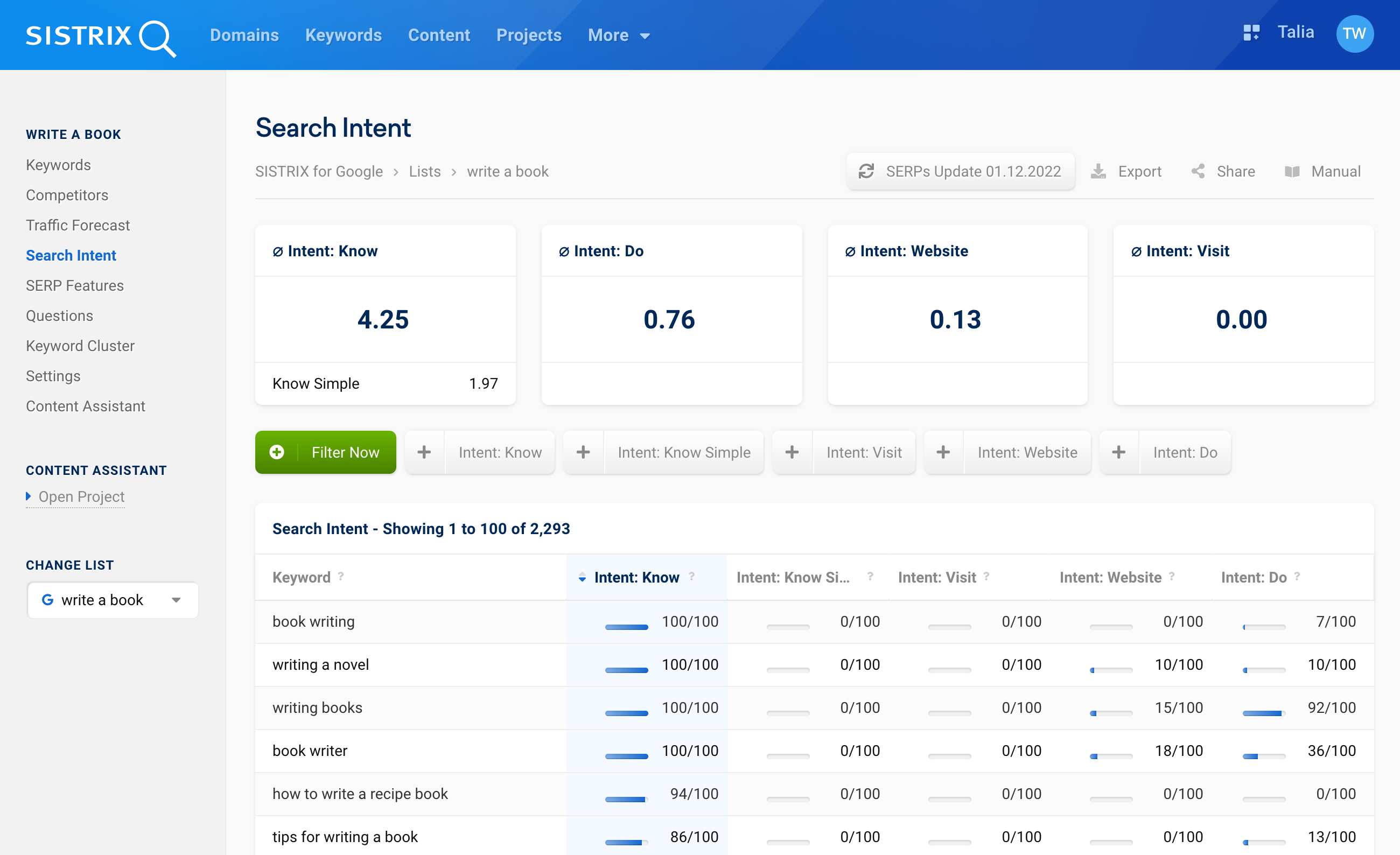
Task: Click the 4.25 Intent: Know value
Action: (383, 319)
